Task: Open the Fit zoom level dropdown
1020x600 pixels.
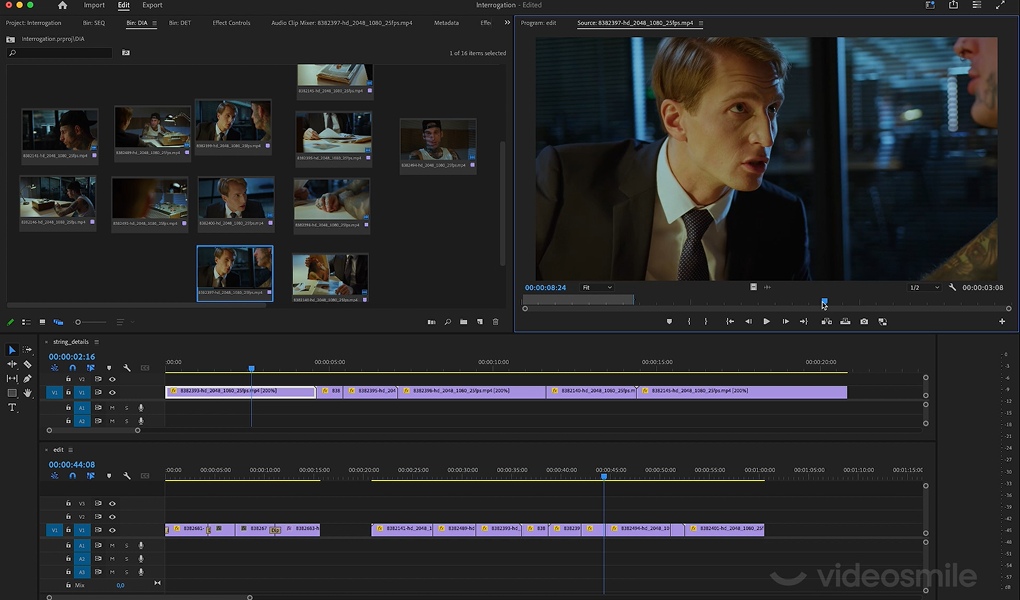Action: tap(597, 287)
